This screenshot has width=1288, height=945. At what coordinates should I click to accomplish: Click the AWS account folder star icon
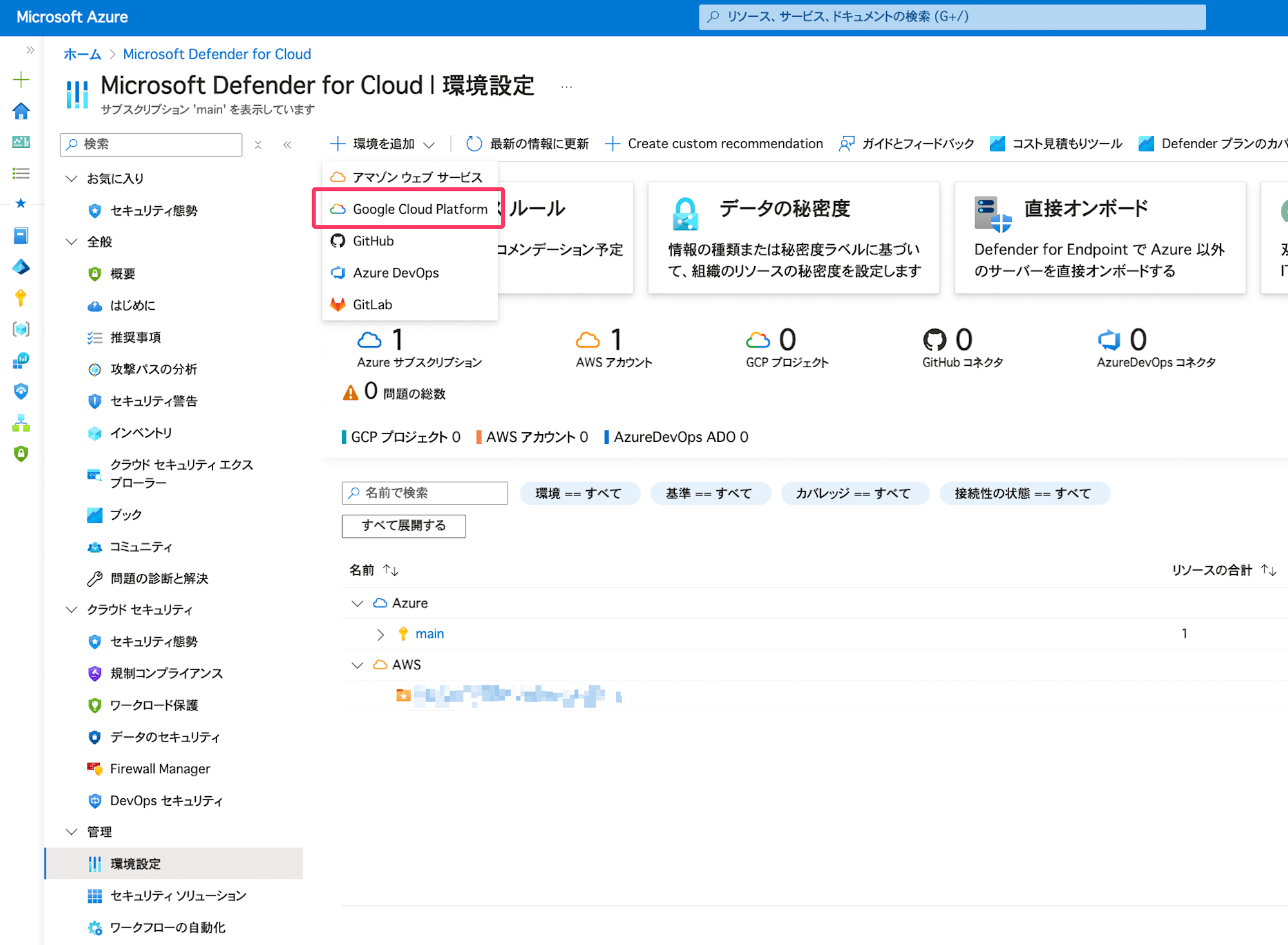[403, 695]
